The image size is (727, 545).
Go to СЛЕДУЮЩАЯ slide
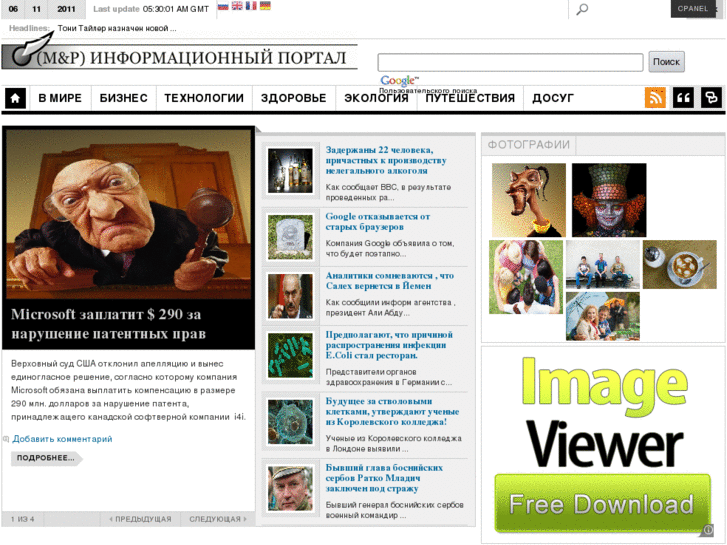[x=218, y=519]
